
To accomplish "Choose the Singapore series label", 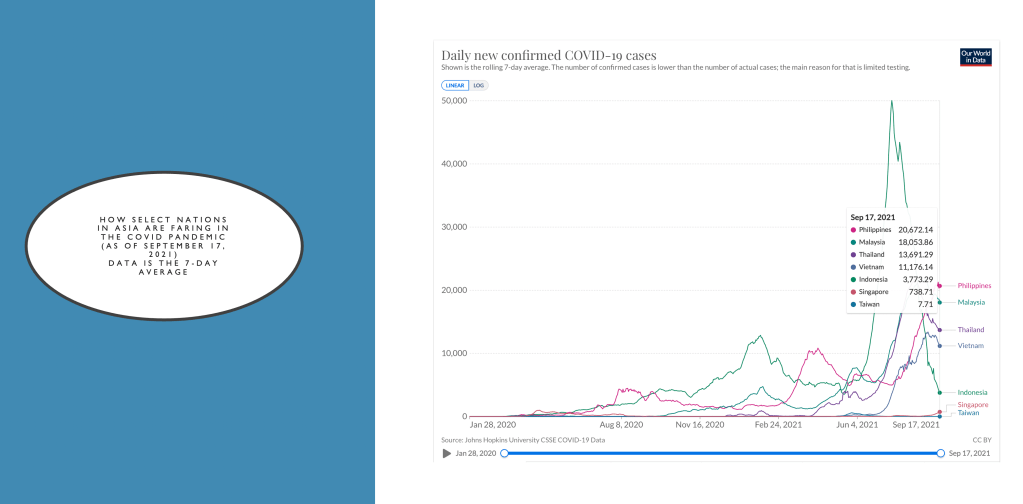I will pos(973,404).
